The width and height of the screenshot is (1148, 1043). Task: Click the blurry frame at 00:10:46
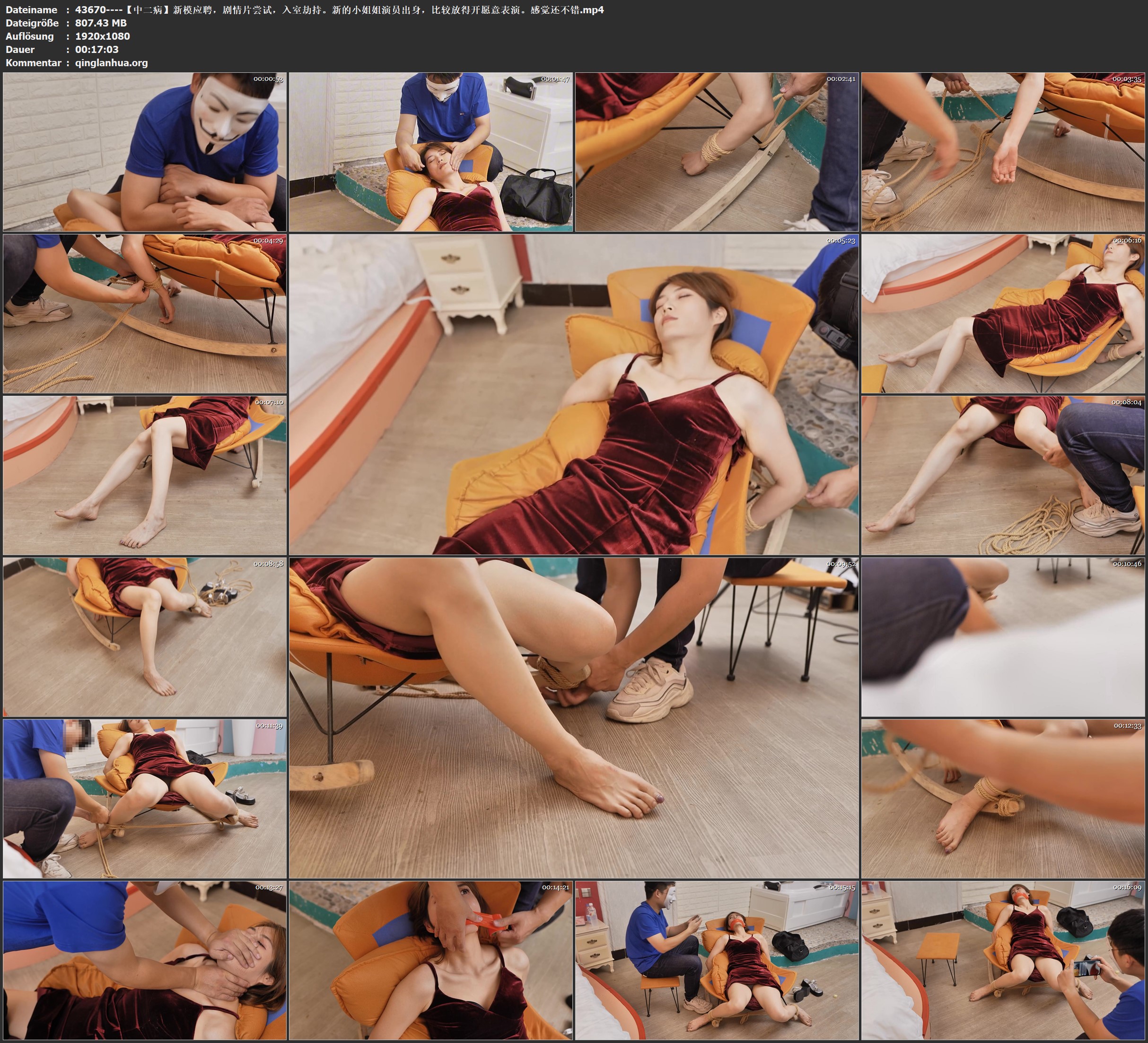(1003, 637)
